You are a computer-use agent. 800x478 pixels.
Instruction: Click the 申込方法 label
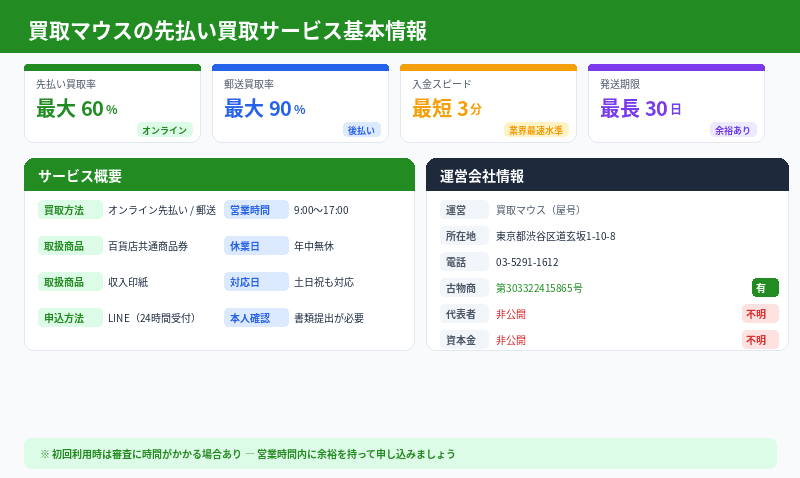tap(70, 318)
